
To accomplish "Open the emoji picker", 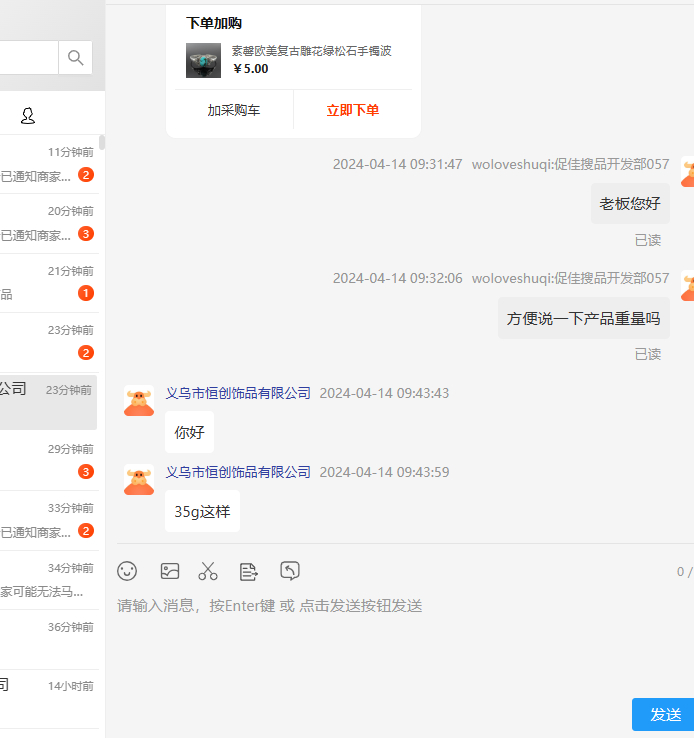I will click(127, 571).
